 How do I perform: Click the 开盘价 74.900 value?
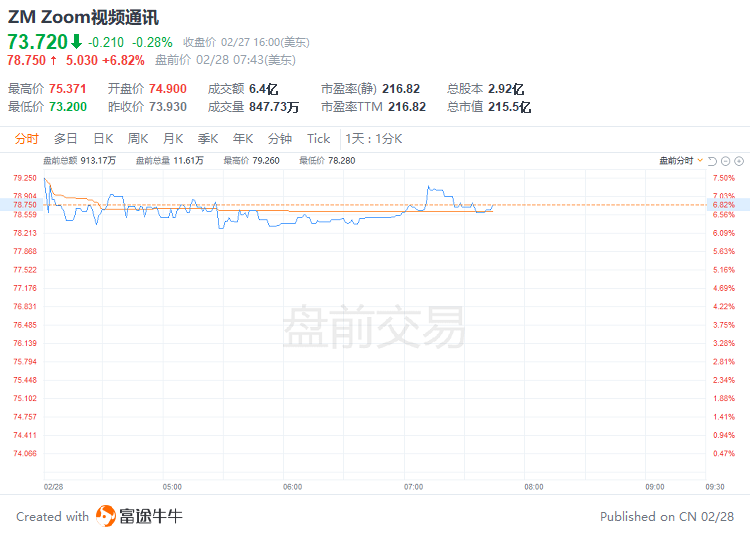click(x=167, y=89)
